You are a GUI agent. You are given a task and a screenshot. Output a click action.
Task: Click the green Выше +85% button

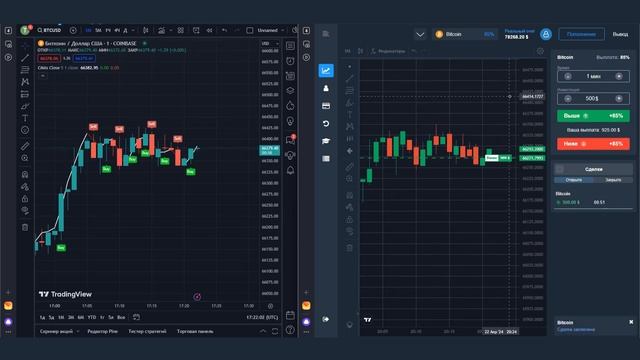pos(593,116)
